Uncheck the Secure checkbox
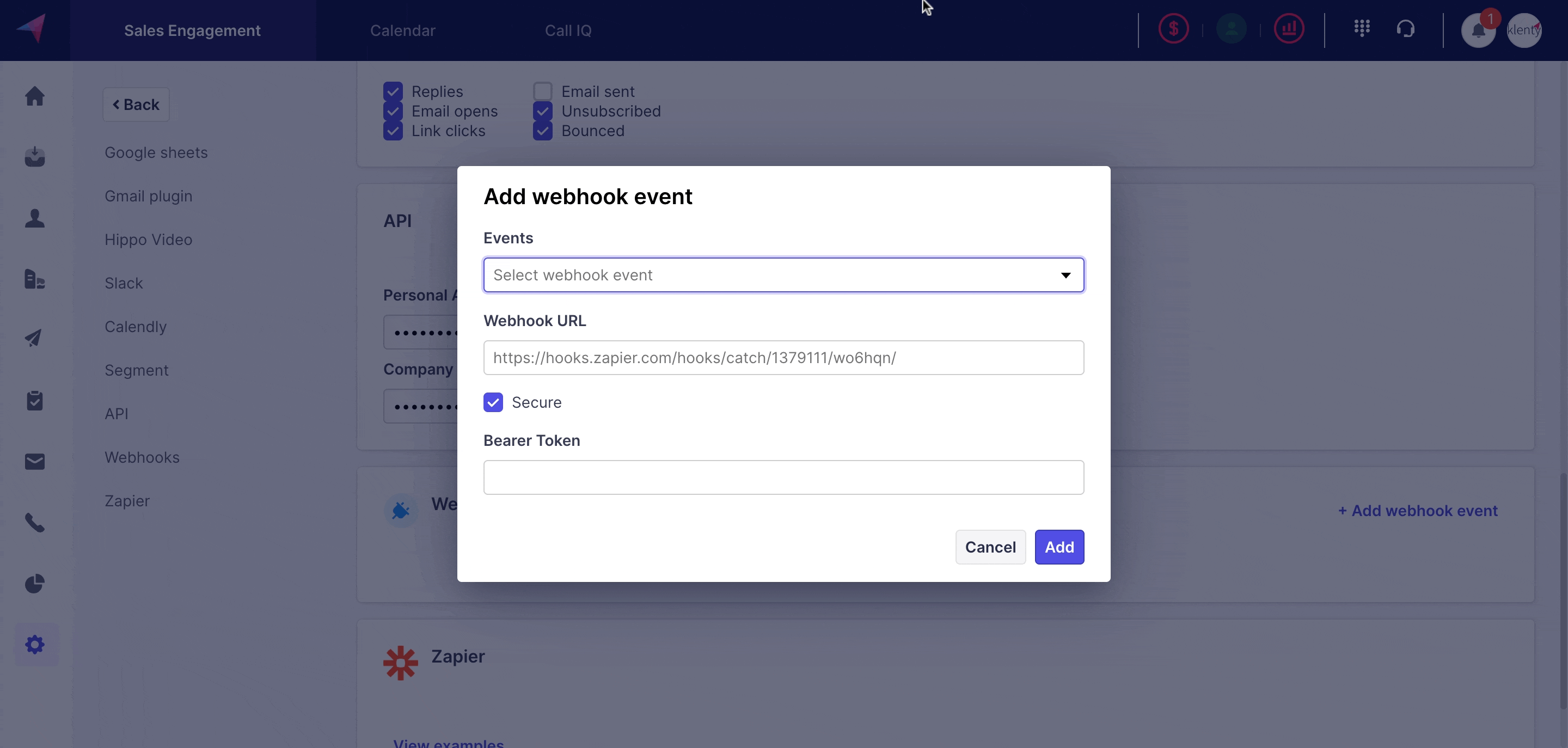1568x748 pixels. tap(493, 402)
